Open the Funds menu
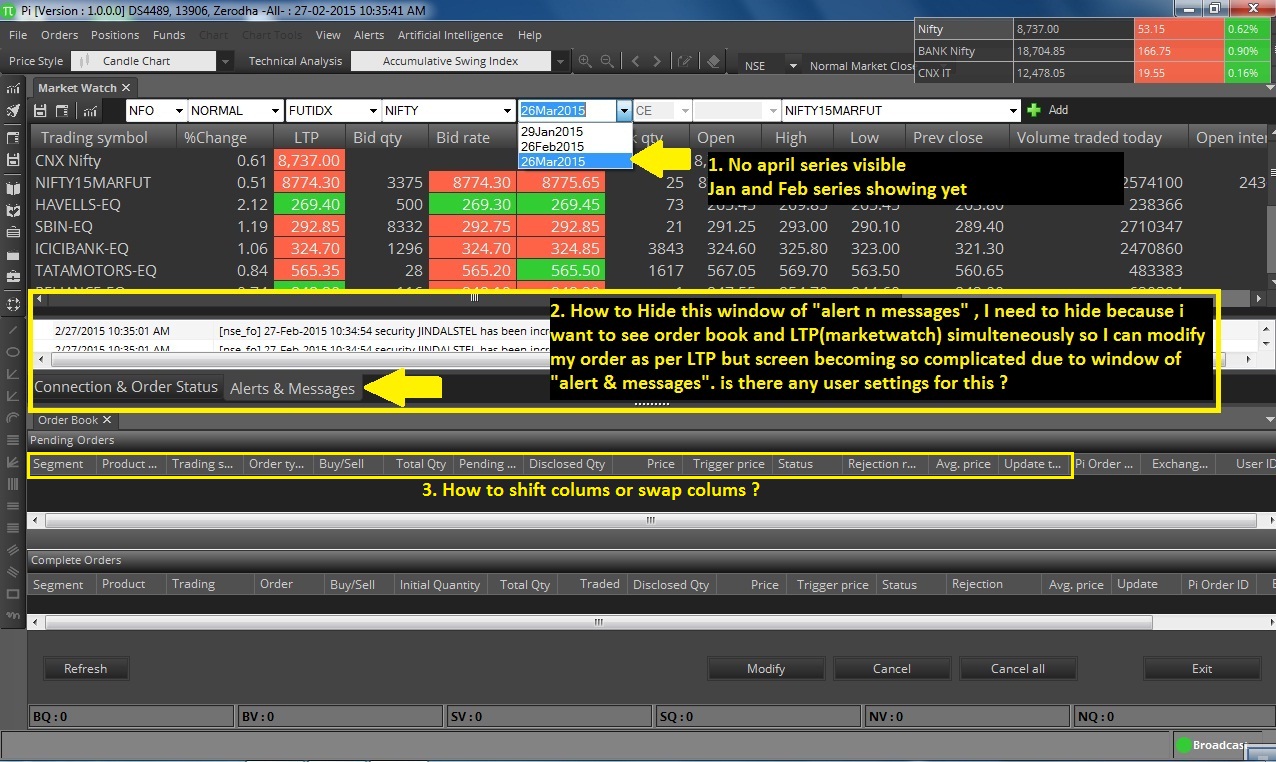Viewport: 1276px width, 762px height. [169, 35]
